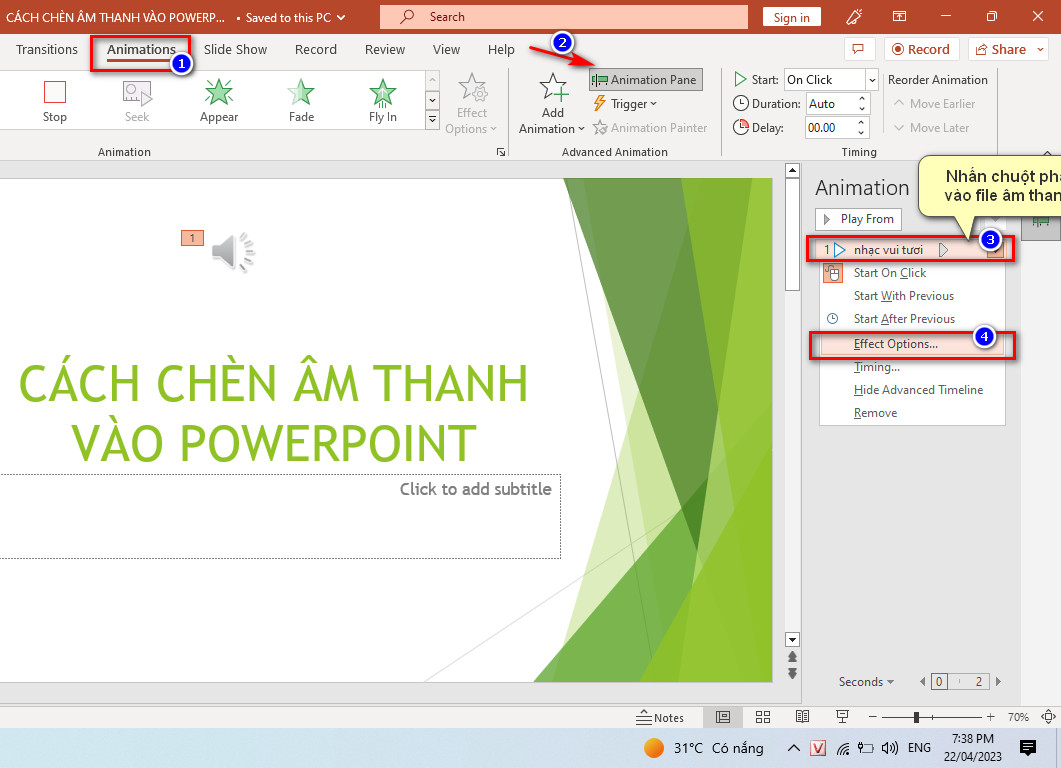
Task: Open the View tab
Action: [x=446, y=49]
